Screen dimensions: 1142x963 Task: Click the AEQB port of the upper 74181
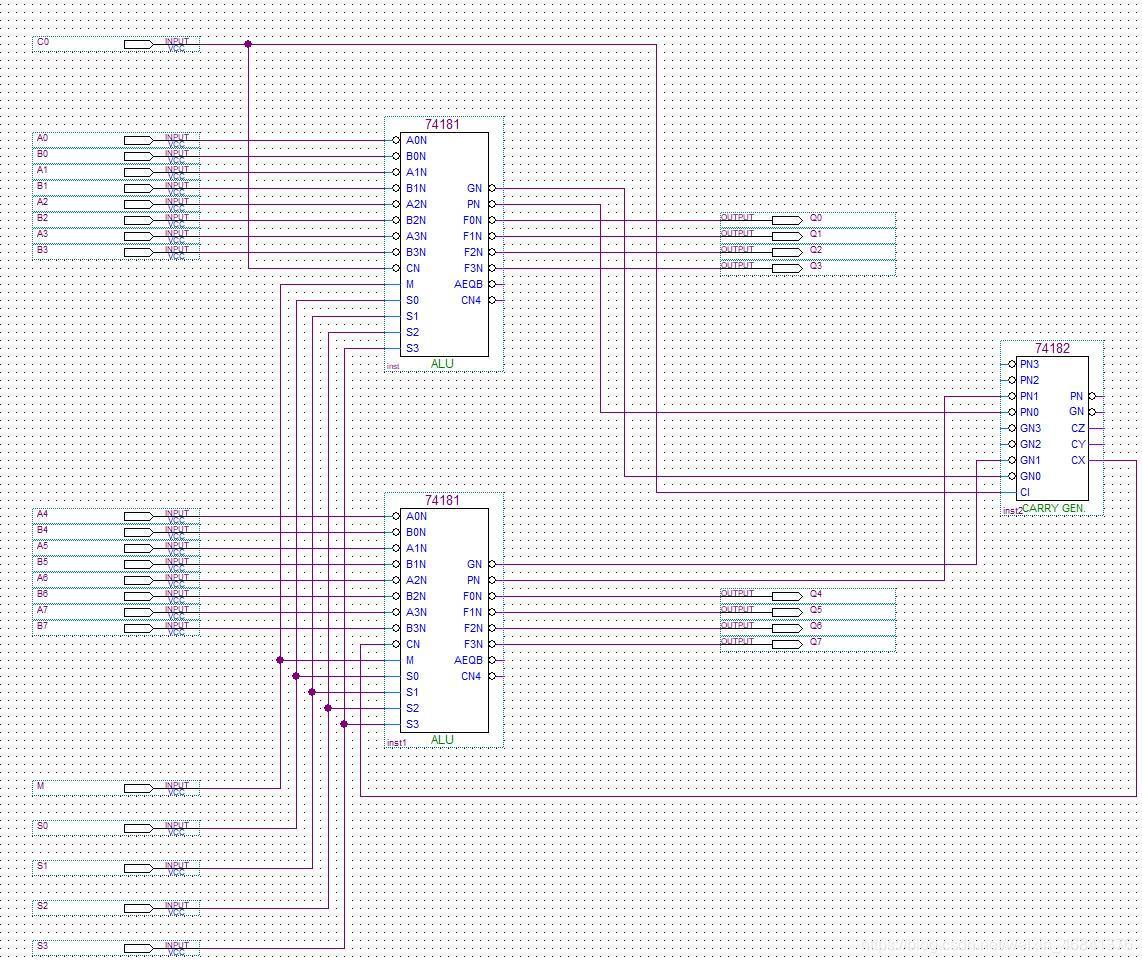[x=468, y=284]
